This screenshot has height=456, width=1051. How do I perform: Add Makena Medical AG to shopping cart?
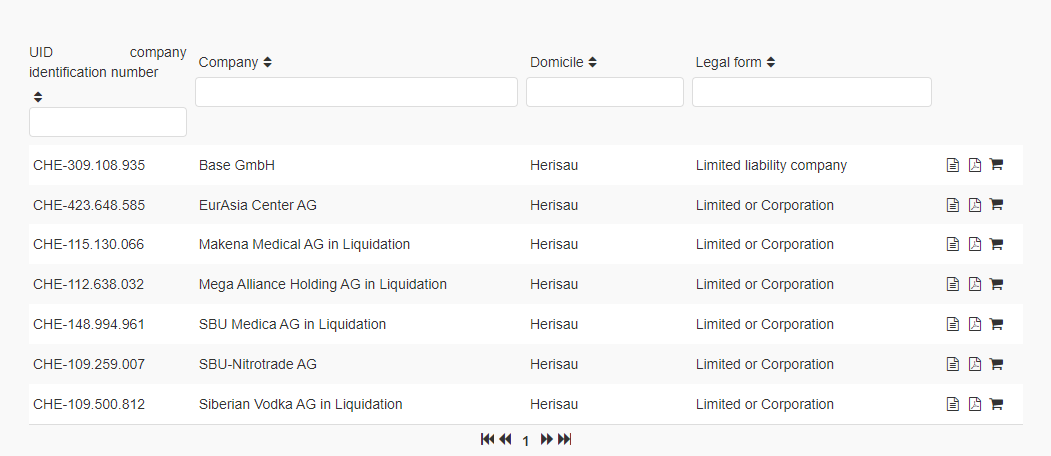[996, 244]
